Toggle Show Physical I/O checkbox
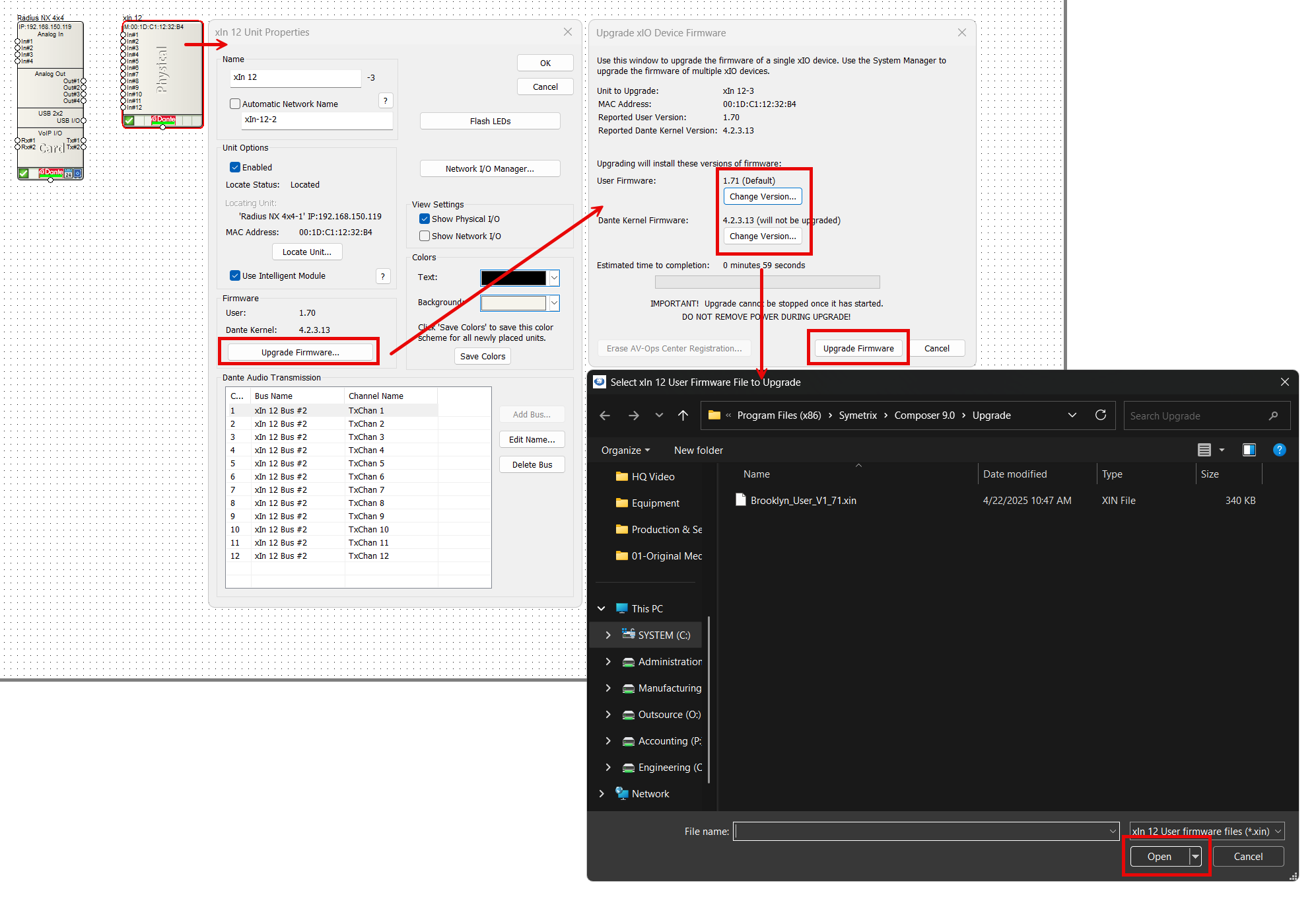 (x=424, y=219)
